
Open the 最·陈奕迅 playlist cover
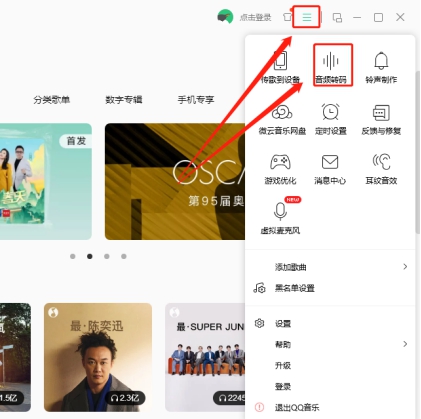[x=98, y=357]
